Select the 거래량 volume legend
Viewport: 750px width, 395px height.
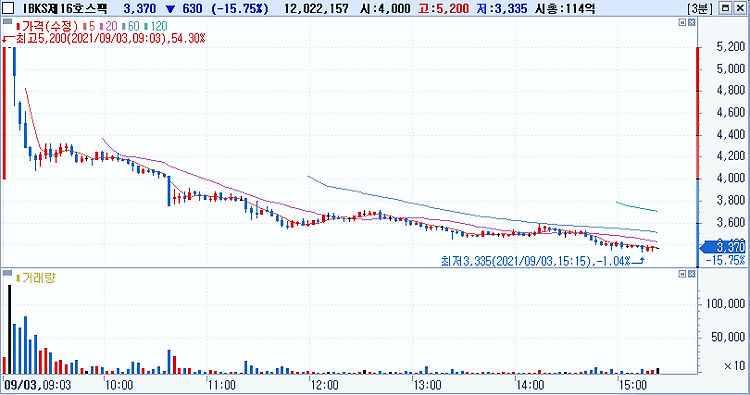pos(36,278)
